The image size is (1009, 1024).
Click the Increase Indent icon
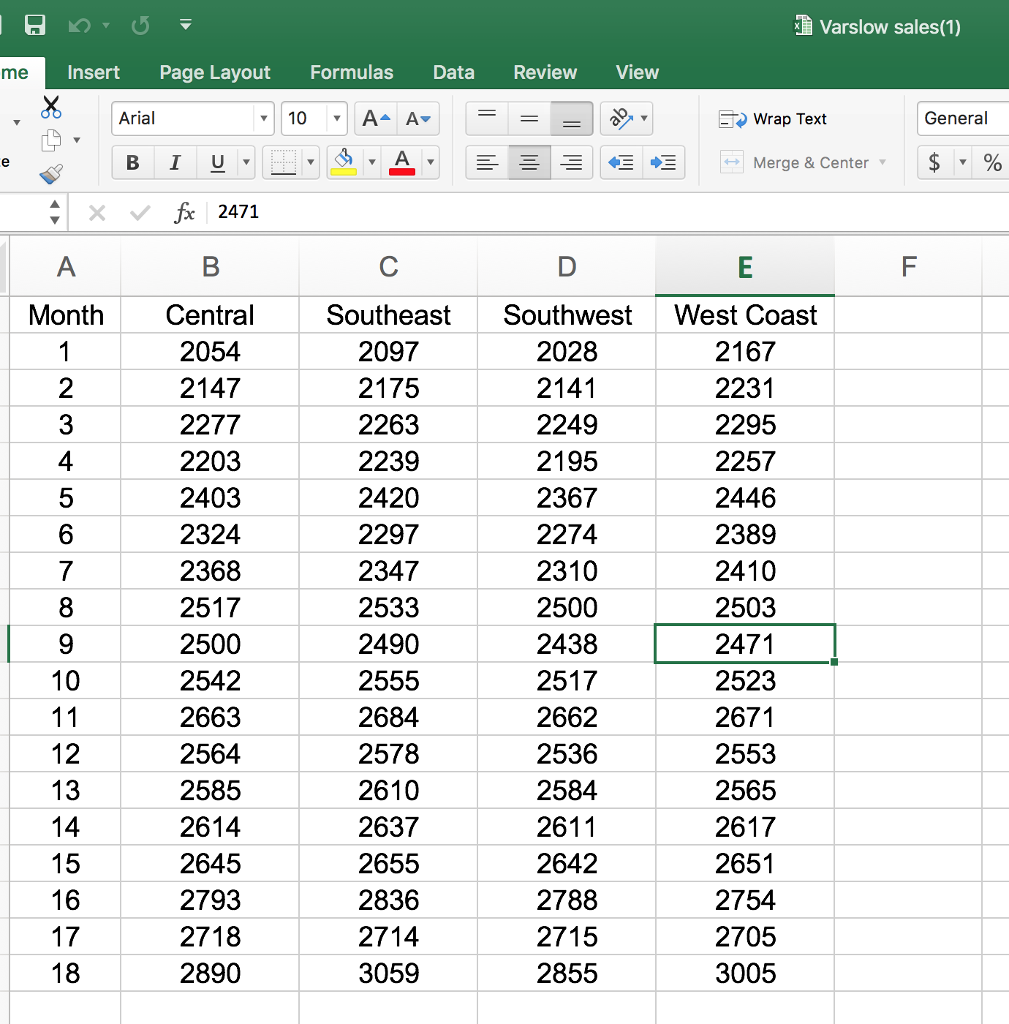pyautogui.click(x=663, y=162)
